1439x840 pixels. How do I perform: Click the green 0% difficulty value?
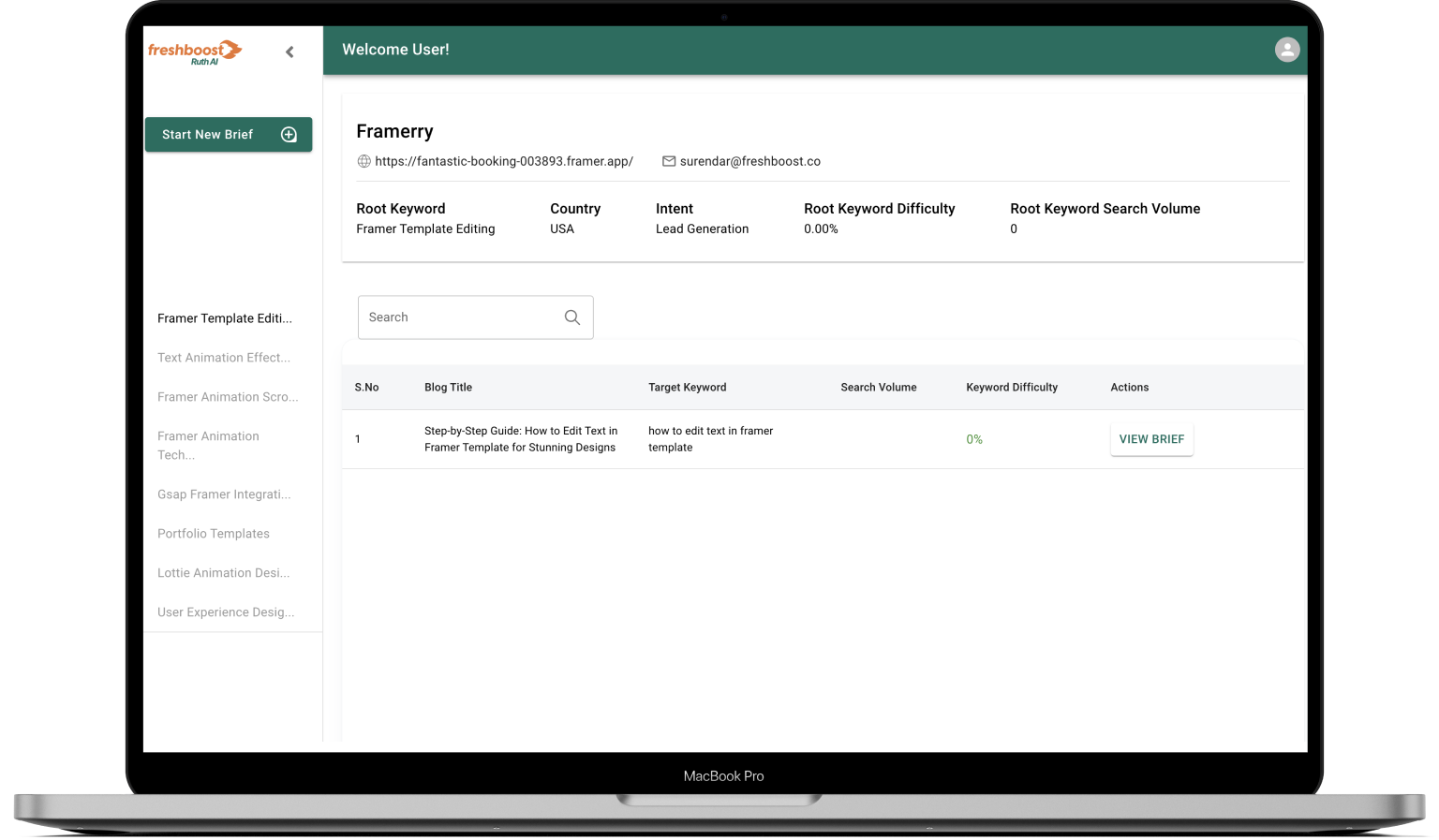[974, 439]
